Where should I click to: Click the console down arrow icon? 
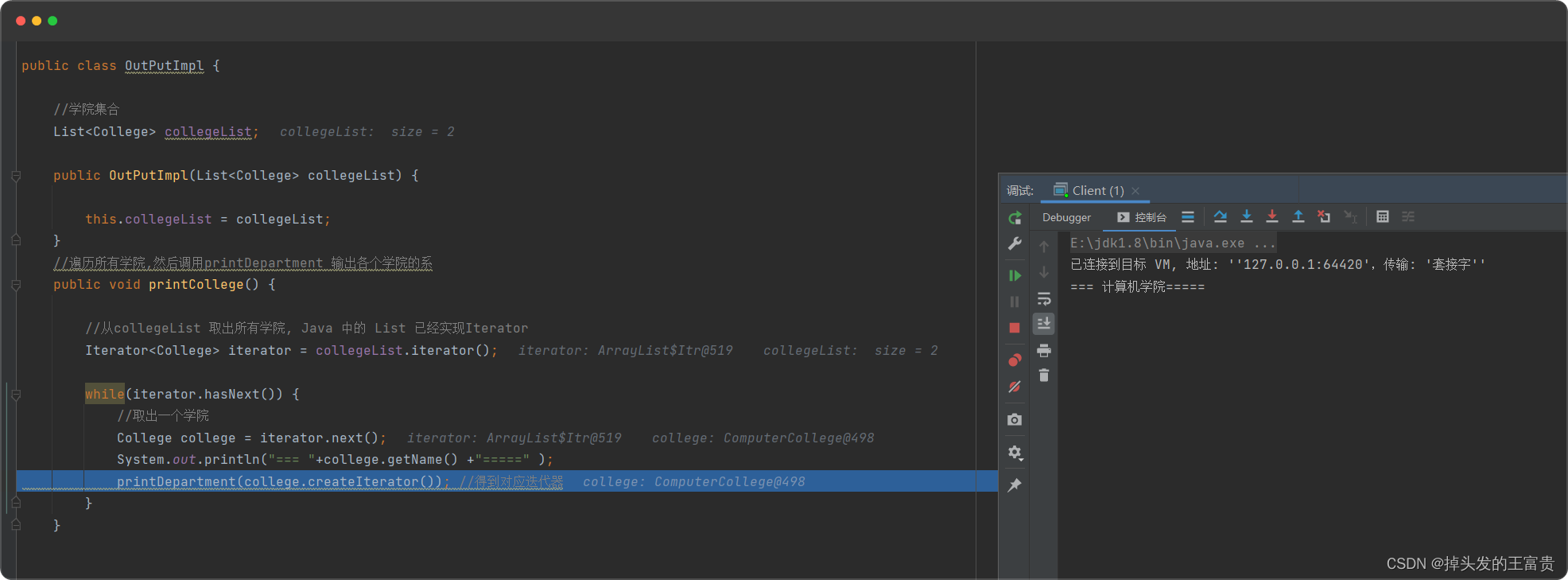1044,272
